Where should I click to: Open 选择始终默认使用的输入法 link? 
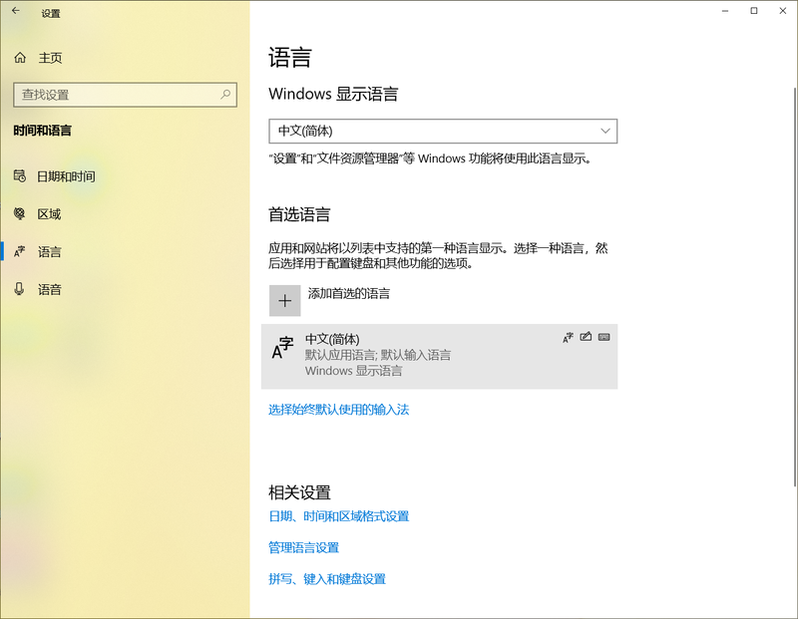coord(339,410)
